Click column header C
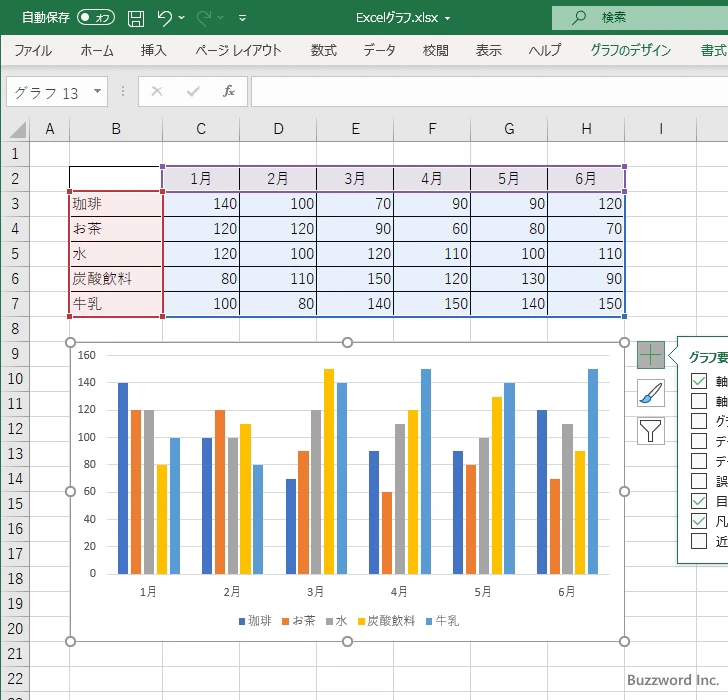 (201, 129)
